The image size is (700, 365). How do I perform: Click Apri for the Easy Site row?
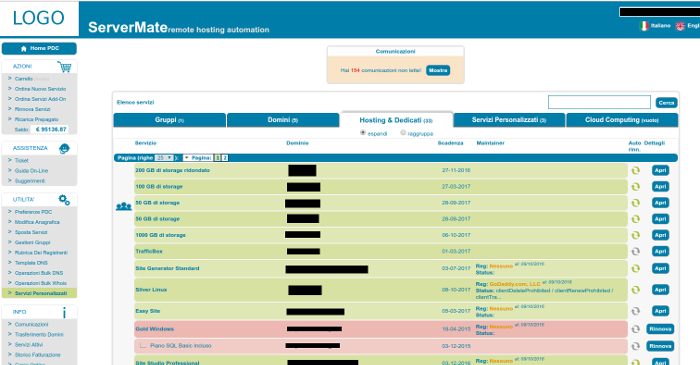click(660, 311)
